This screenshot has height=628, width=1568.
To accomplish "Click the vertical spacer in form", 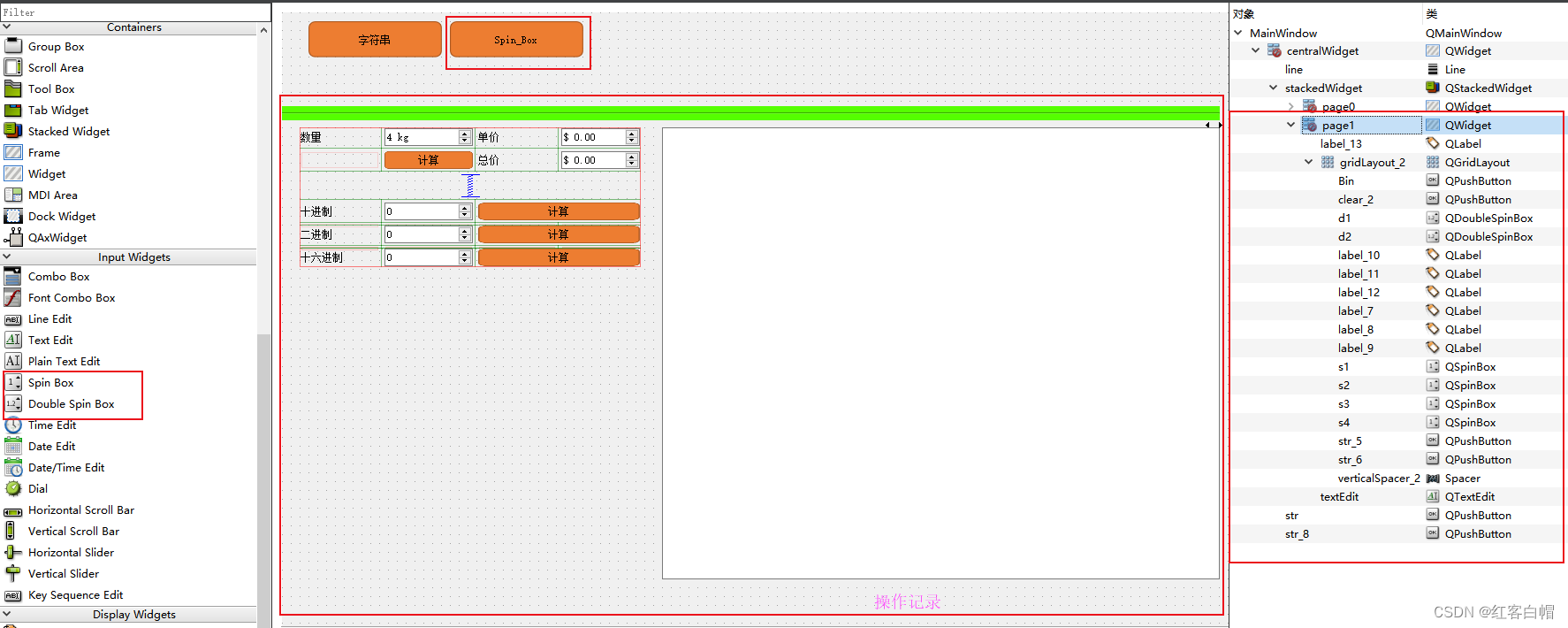I will coord(470,185).
